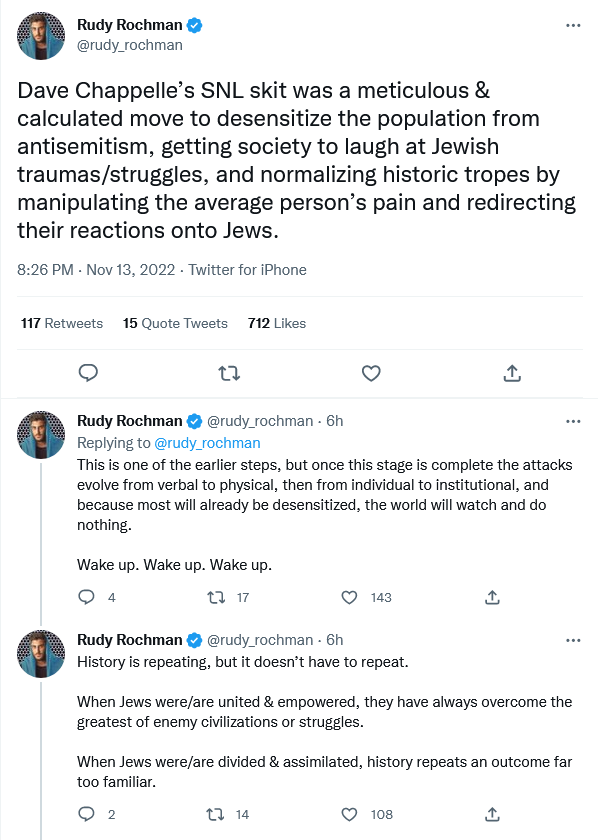Share the main tweet via share icon
Image resolution: width=598 pixels, height=840 pixels.
512,373
